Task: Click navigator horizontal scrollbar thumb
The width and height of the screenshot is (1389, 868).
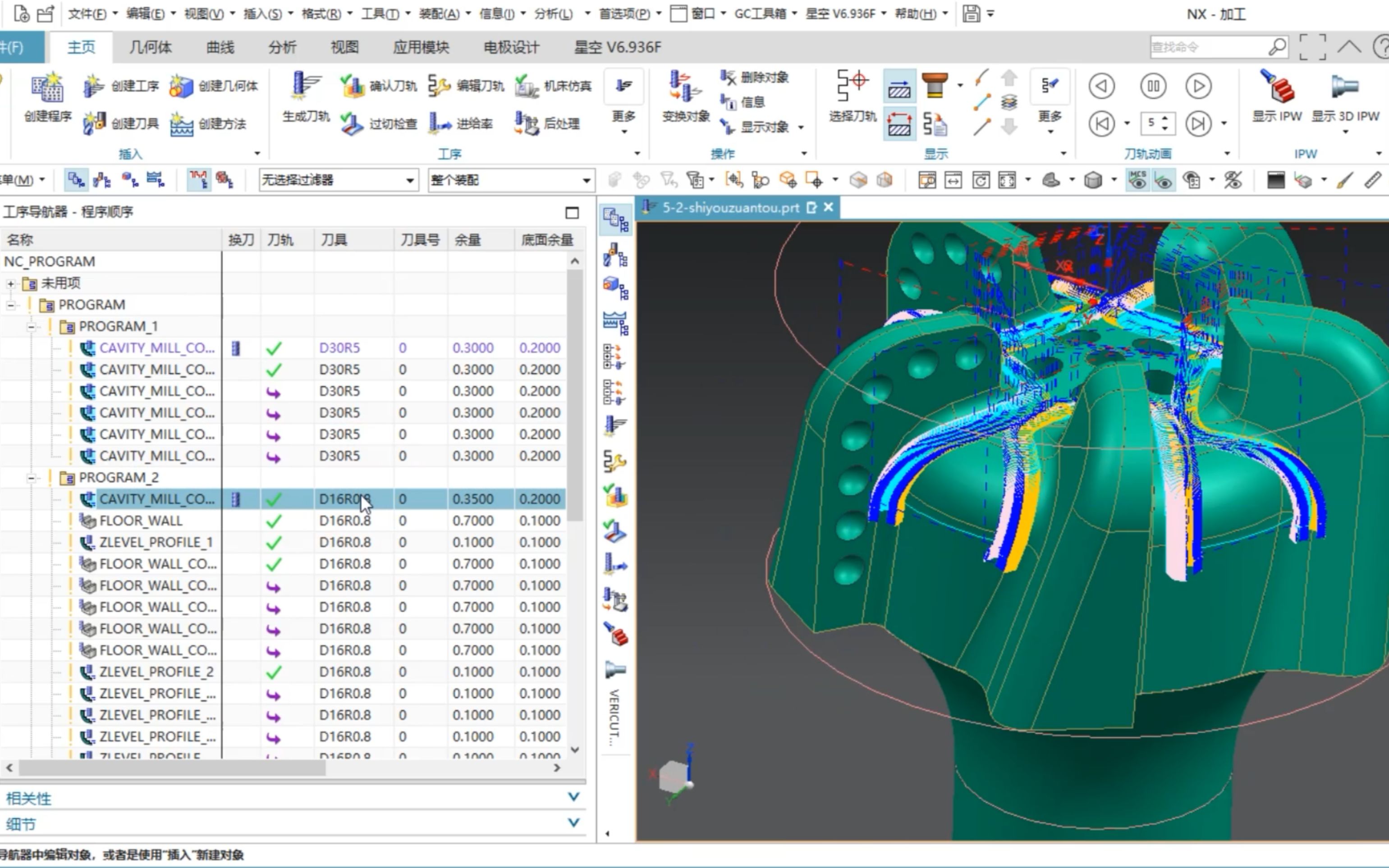Action: [x=172, y=767]
